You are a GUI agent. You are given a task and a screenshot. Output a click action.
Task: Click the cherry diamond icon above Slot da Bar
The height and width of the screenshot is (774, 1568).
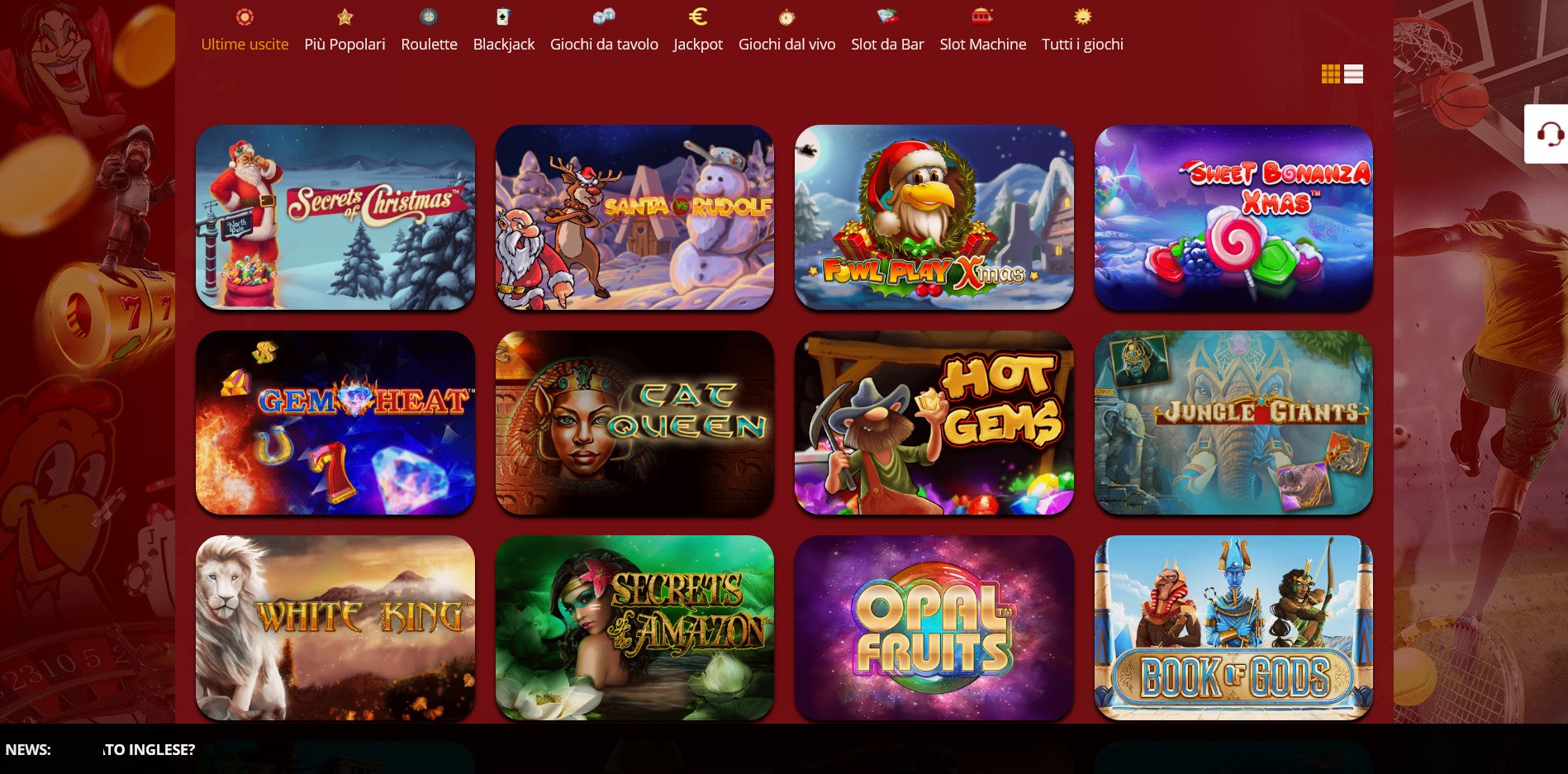pyautogui.click(x=887, y=17)
